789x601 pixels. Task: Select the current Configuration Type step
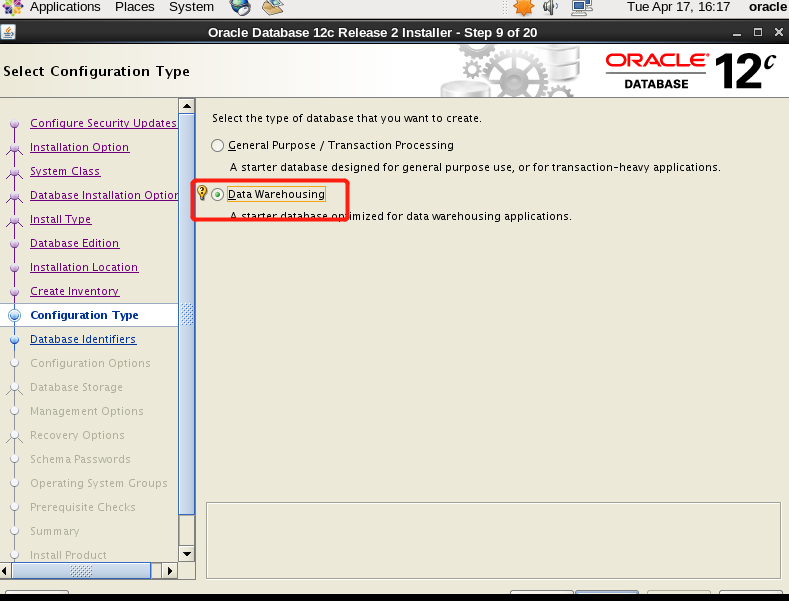coord(84,315)
